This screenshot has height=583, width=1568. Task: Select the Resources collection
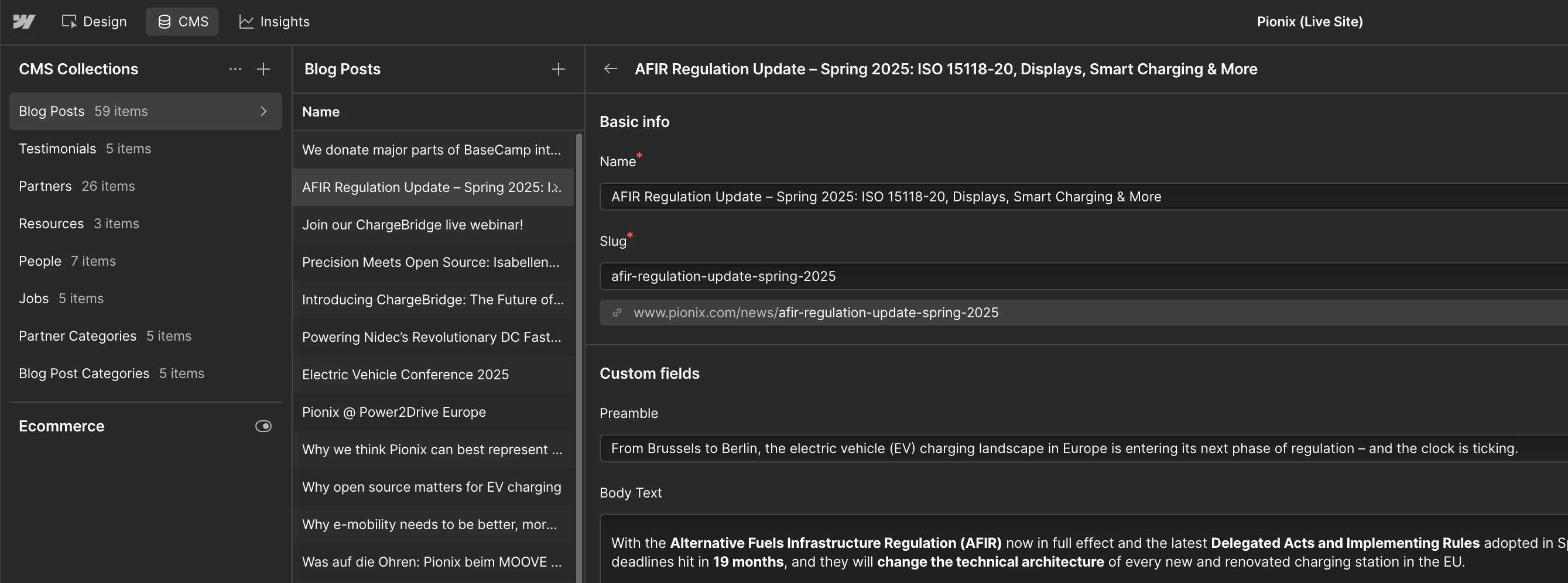point(145,224)
